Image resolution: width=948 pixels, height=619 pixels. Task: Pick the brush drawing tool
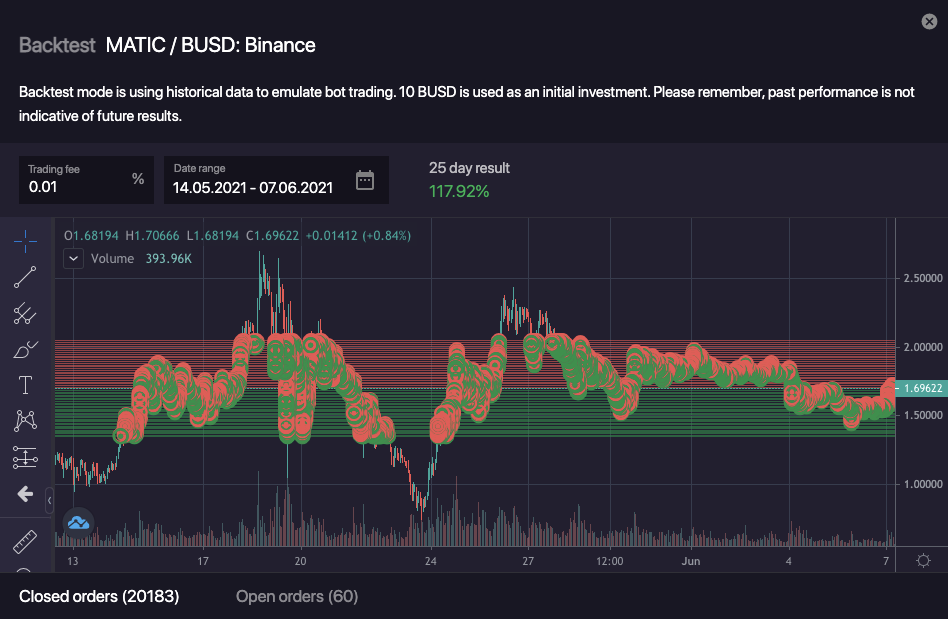[x=25, y=349]
